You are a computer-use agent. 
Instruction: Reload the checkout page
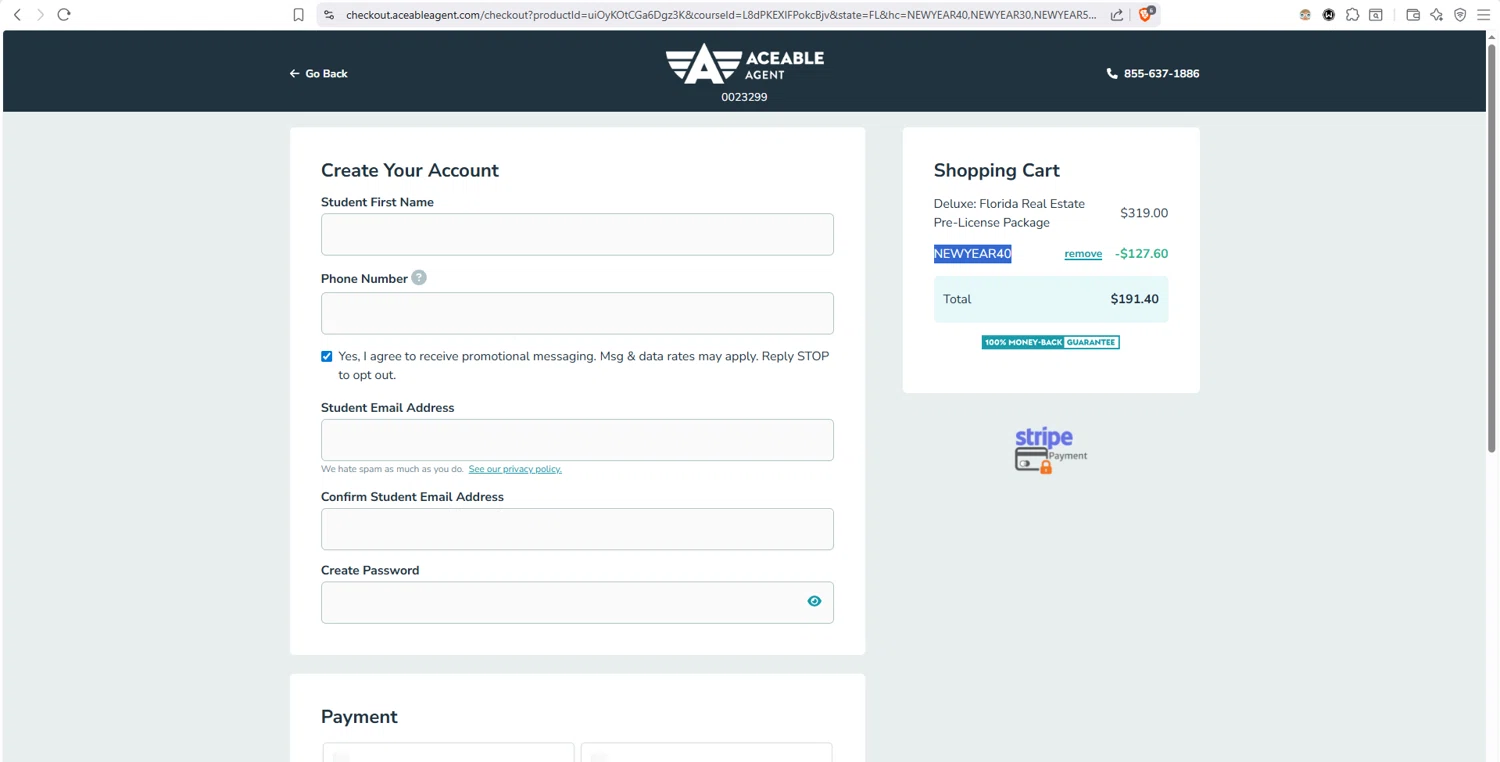64,15
